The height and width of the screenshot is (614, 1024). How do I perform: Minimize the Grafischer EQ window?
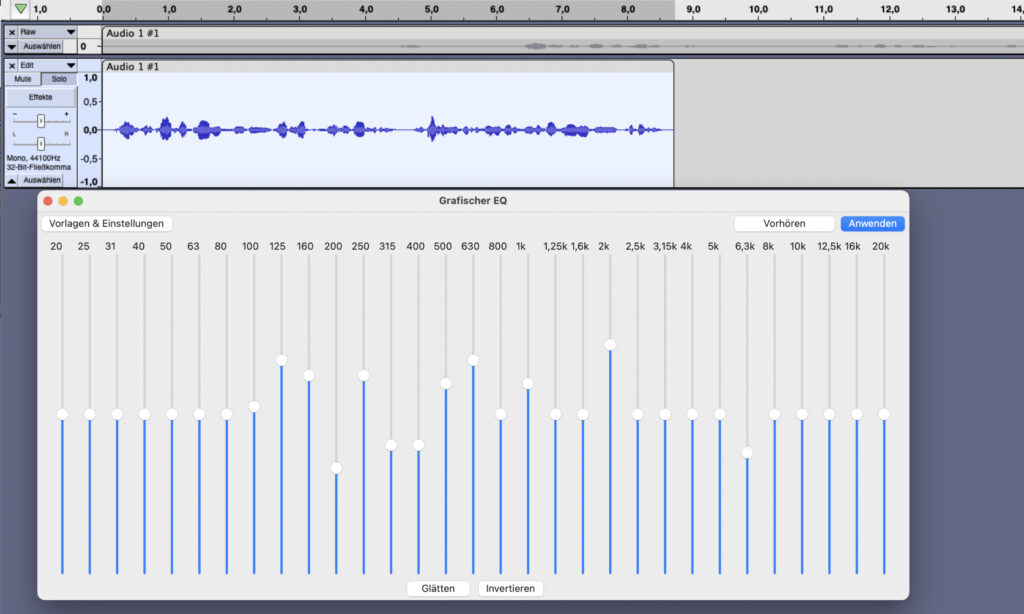pos(63,201)
